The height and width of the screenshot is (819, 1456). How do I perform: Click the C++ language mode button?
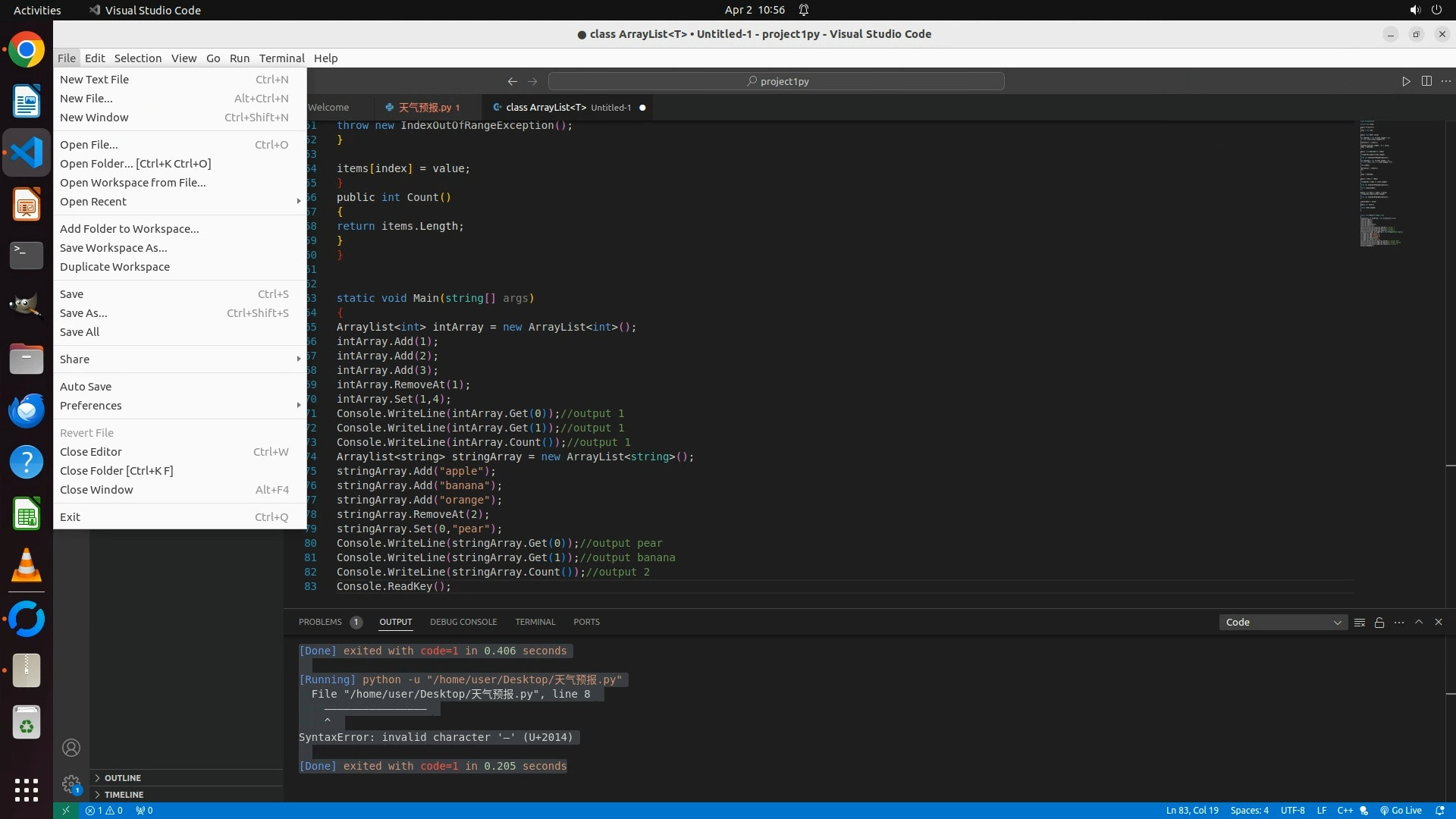pos(1345,811)
